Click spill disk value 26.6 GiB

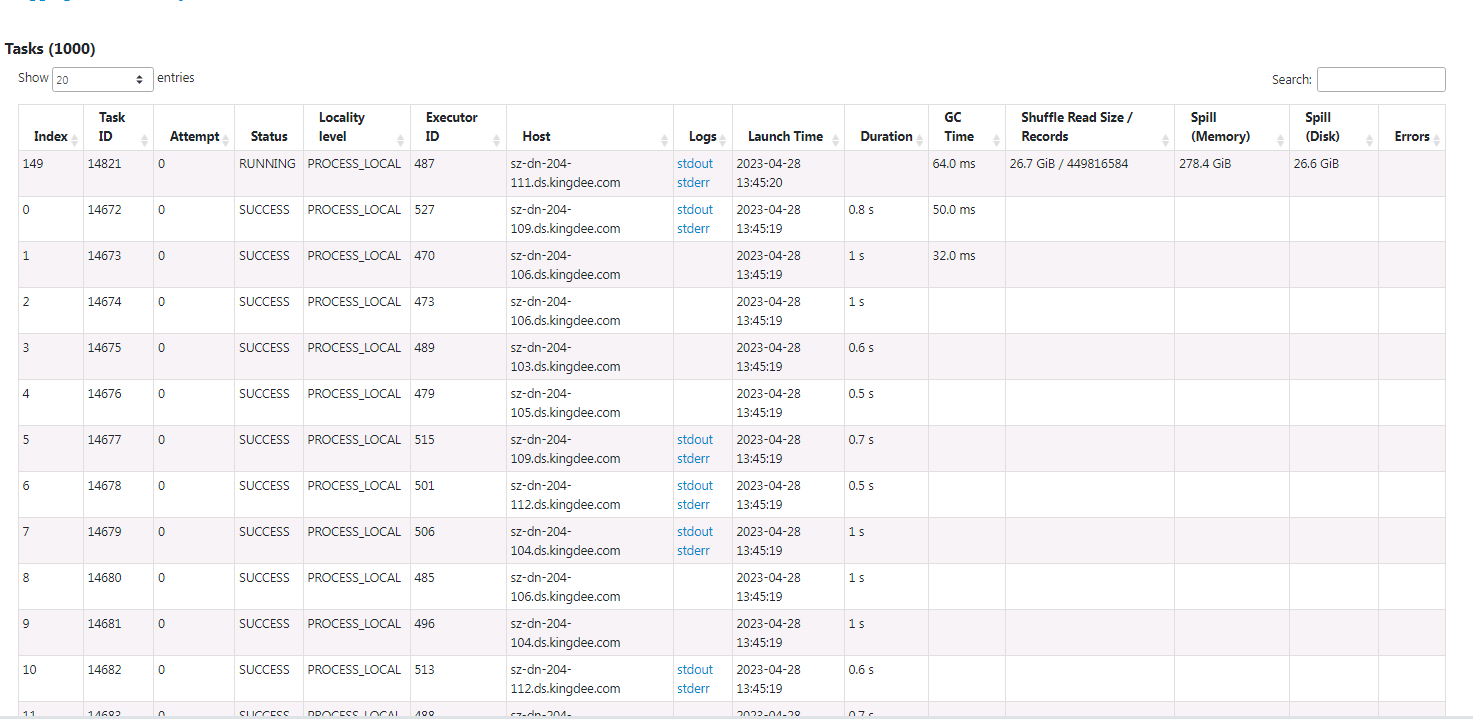click(x=1316, y=164)
